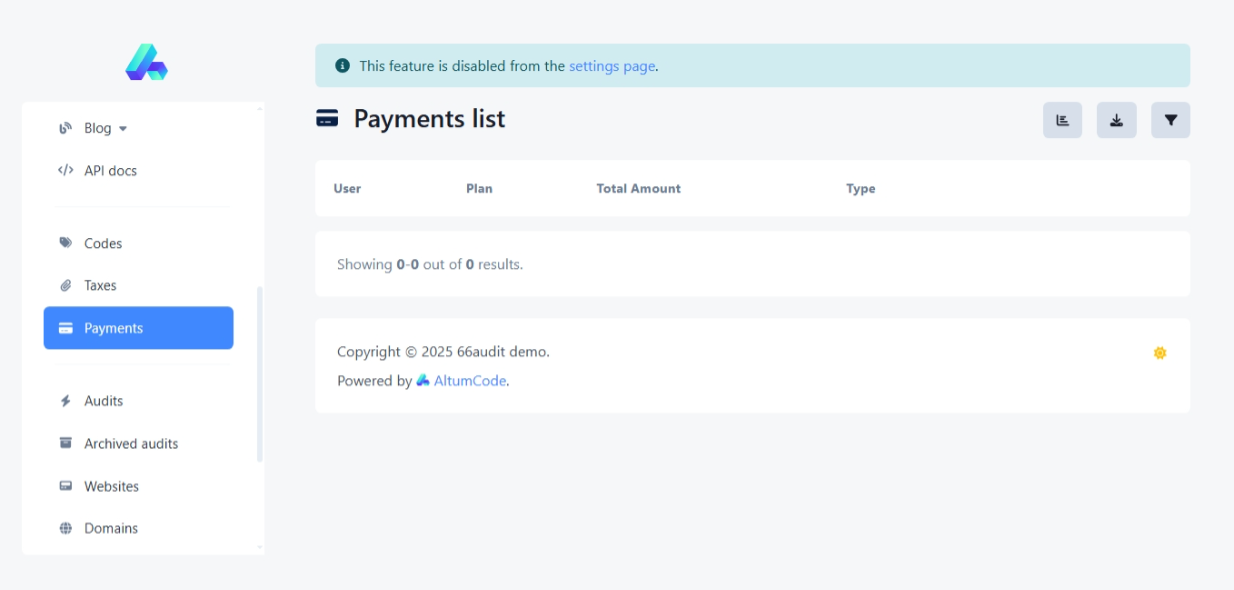Open the Taxes sidebar item
The image size is (1234, 590).
[100, 286]
